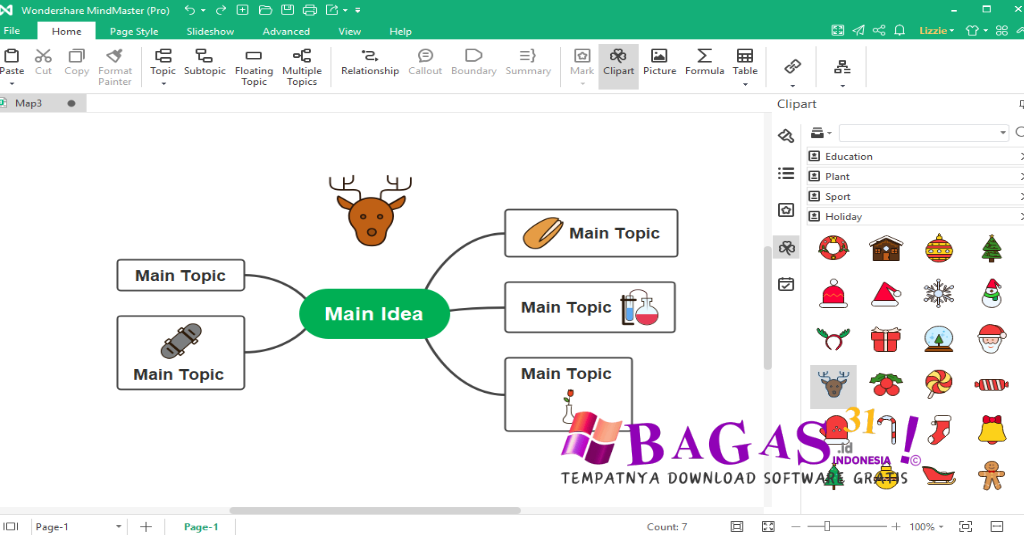Click fullscreen icon in status bar

click(x=768, y=526)
